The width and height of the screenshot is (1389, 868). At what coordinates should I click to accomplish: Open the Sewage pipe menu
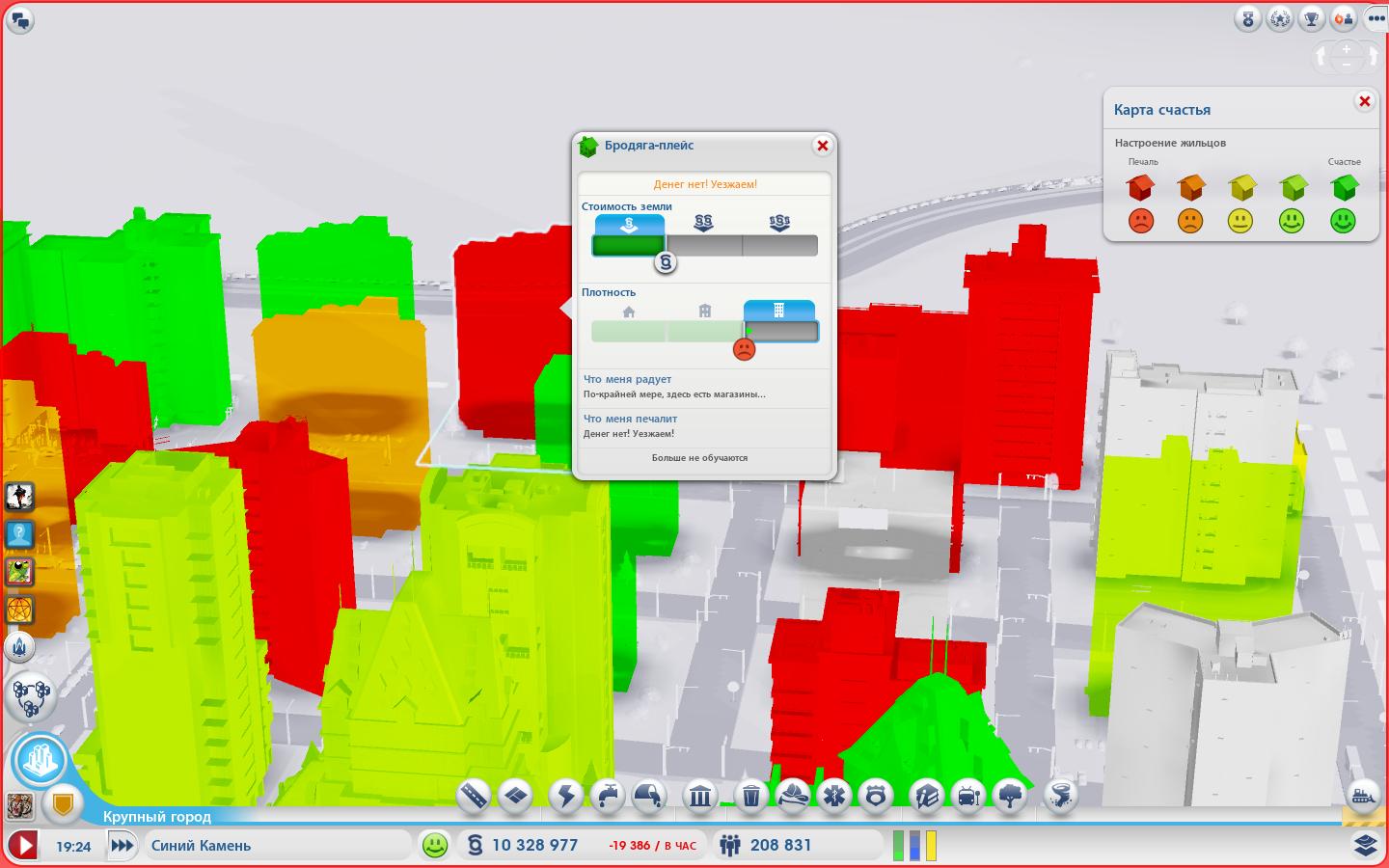[x=650, y=797]
